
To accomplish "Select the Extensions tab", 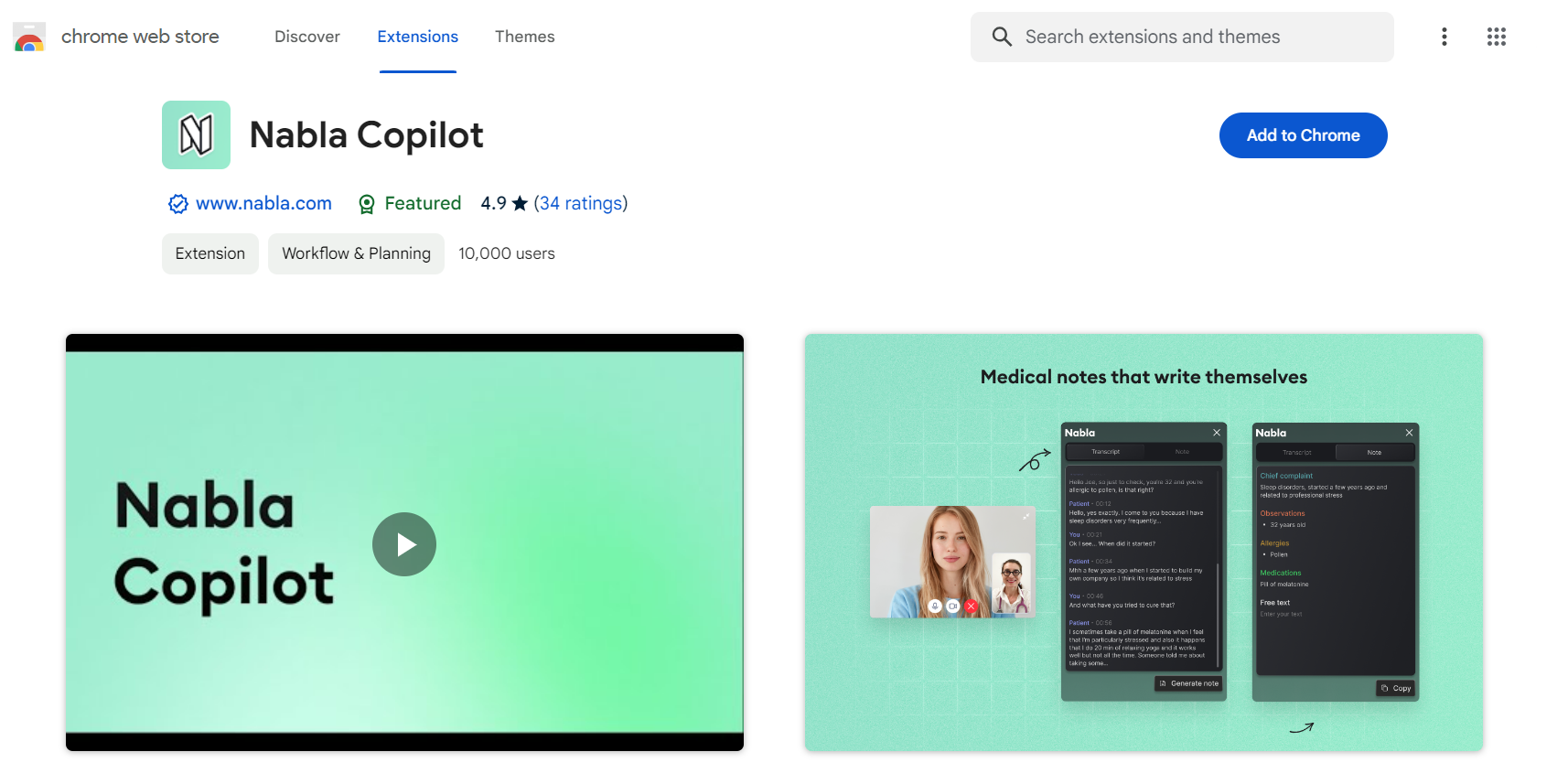I will [x=418, y=37].
